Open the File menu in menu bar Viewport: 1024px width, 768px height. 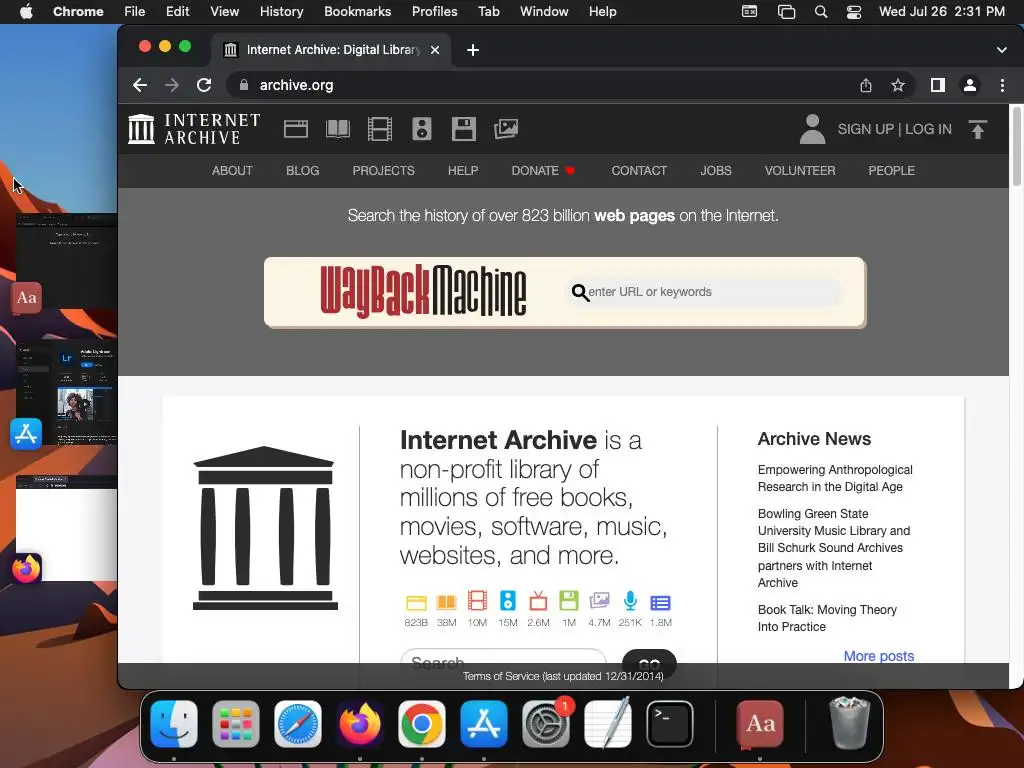click(x=135, y=11)
